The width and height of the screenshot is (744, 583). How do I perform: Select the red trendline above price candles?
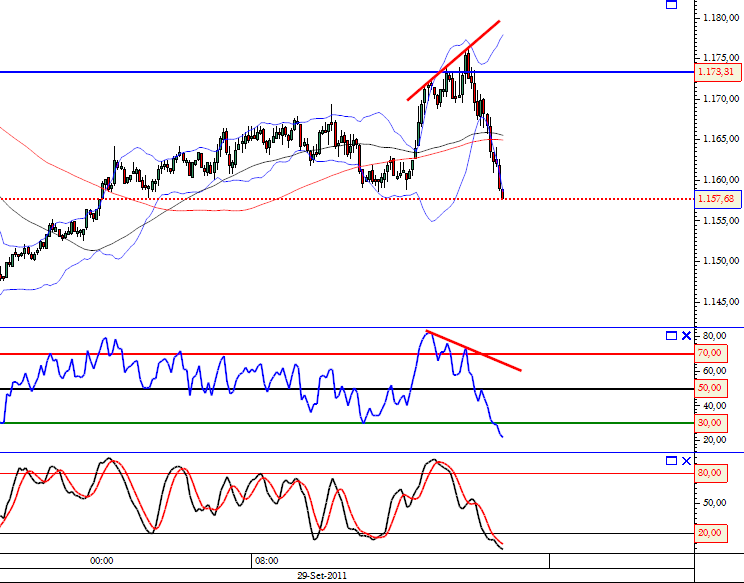(454, 60)
